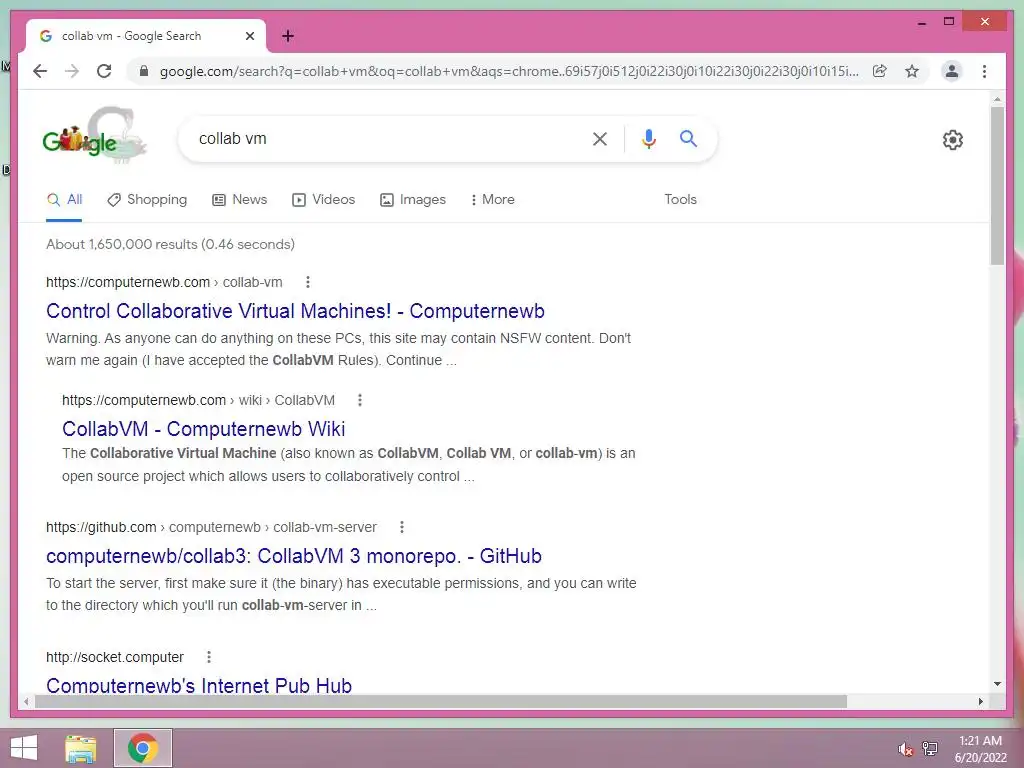Click the 'http://socket.computer' URL text
The height and width of the screenshot is (768, 1024).
(x=115, y=657)
